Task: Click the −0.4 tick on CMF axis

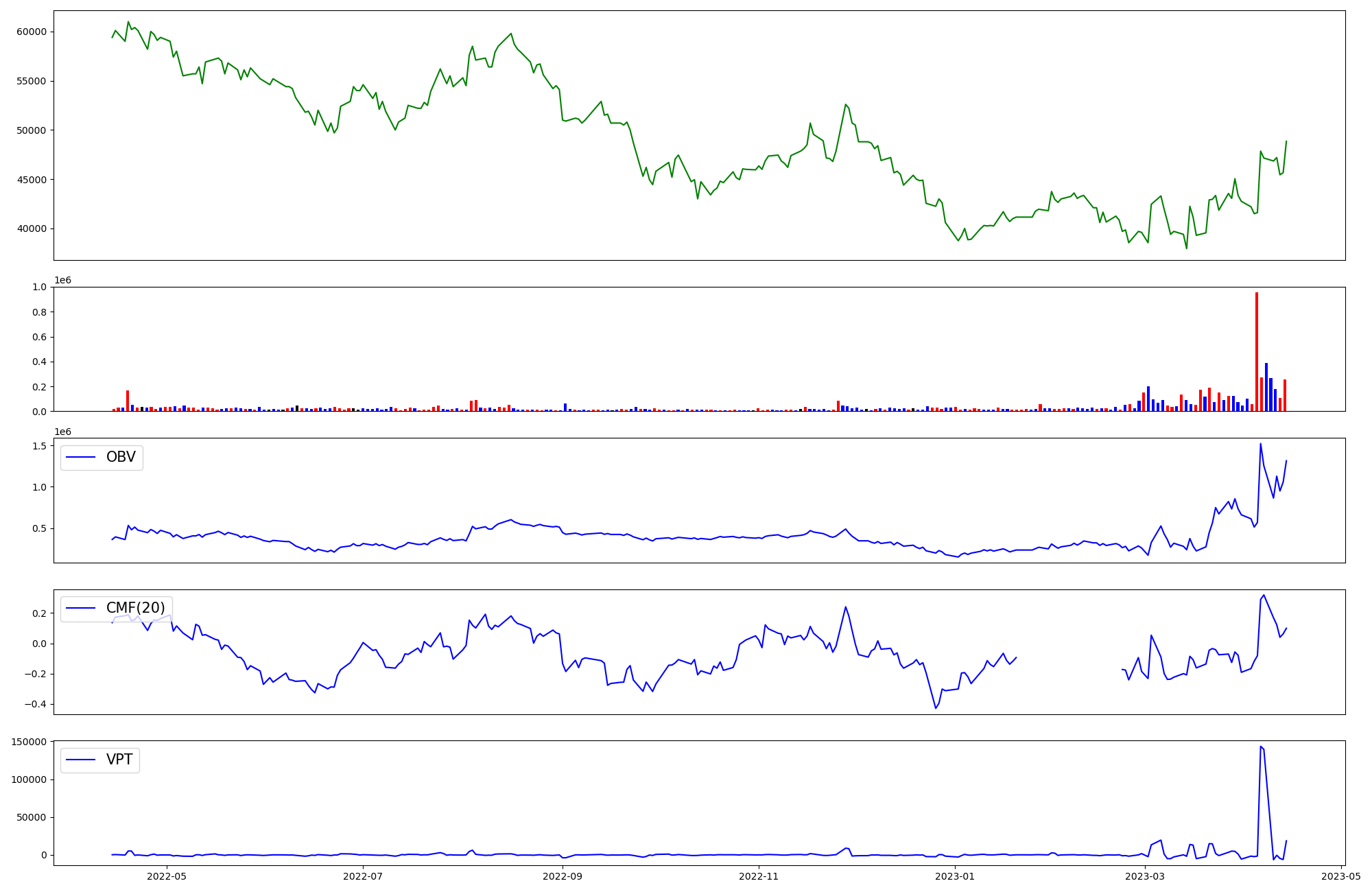Action: tap(34, 704)
